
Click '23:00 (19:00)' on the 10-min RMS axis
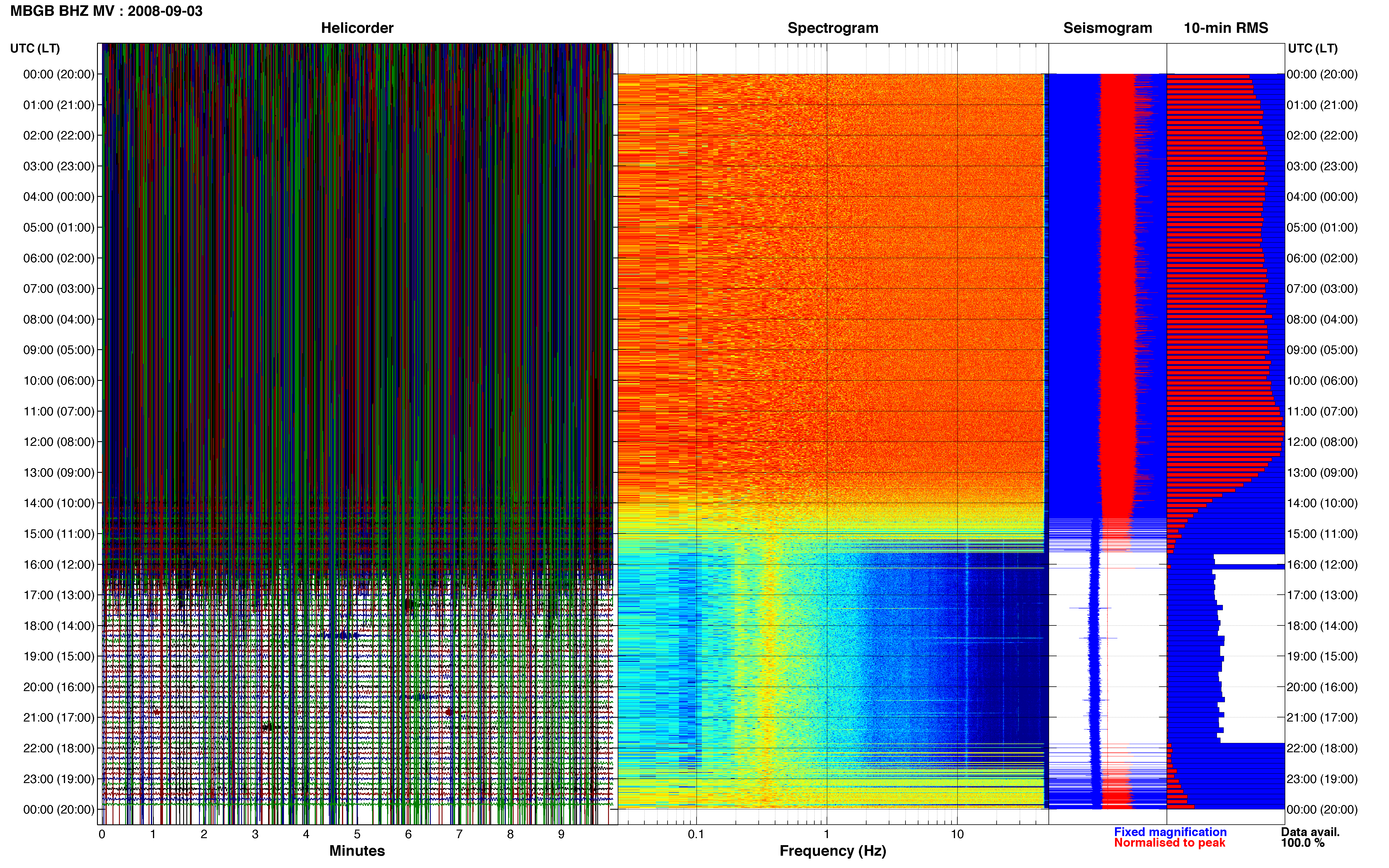click(1322, 779)
